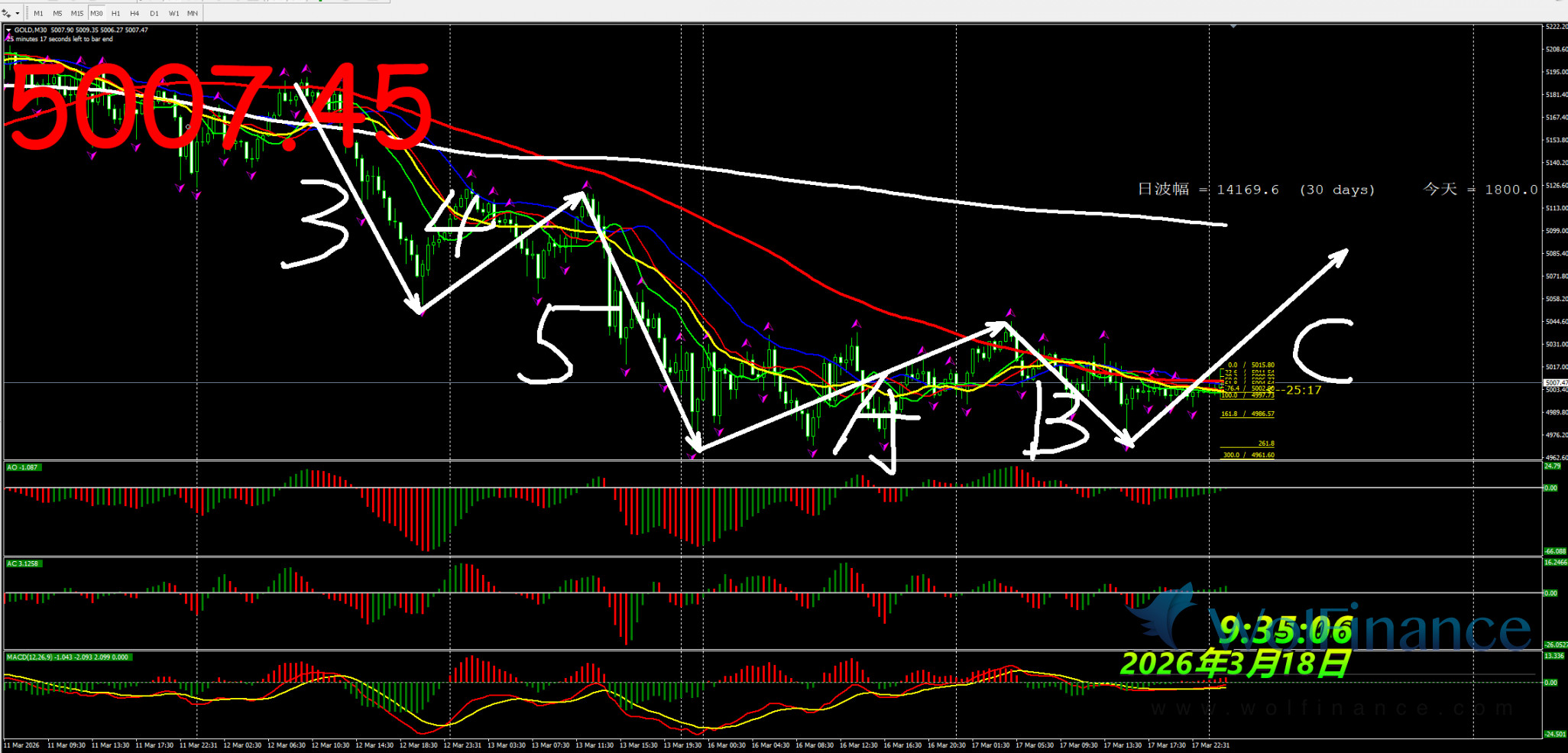Expand the GOLD,M30 chart title triangle
This screenshot has width=1568, height=753.
click(x=8, y=31)
